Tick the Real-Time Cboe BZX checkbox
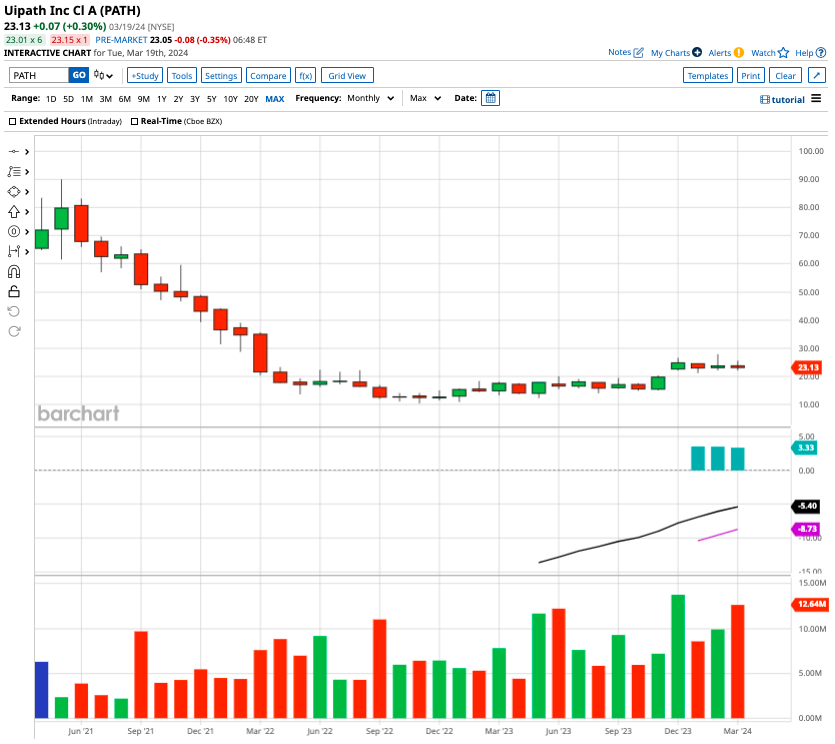The image size is (835, 744). click(134, 121)
